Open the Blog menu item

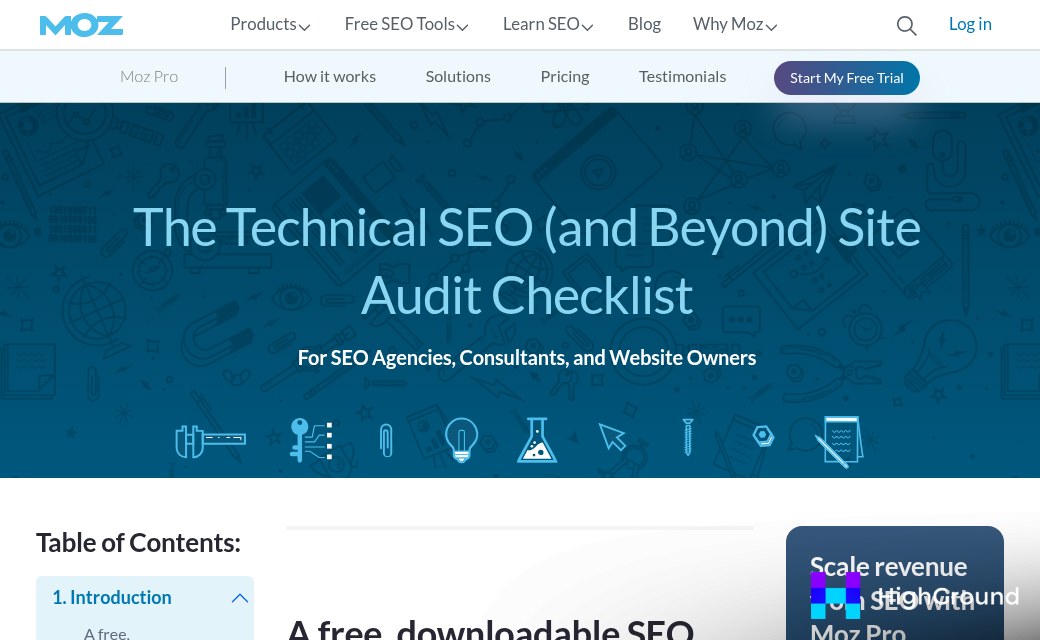coord(644,24)
